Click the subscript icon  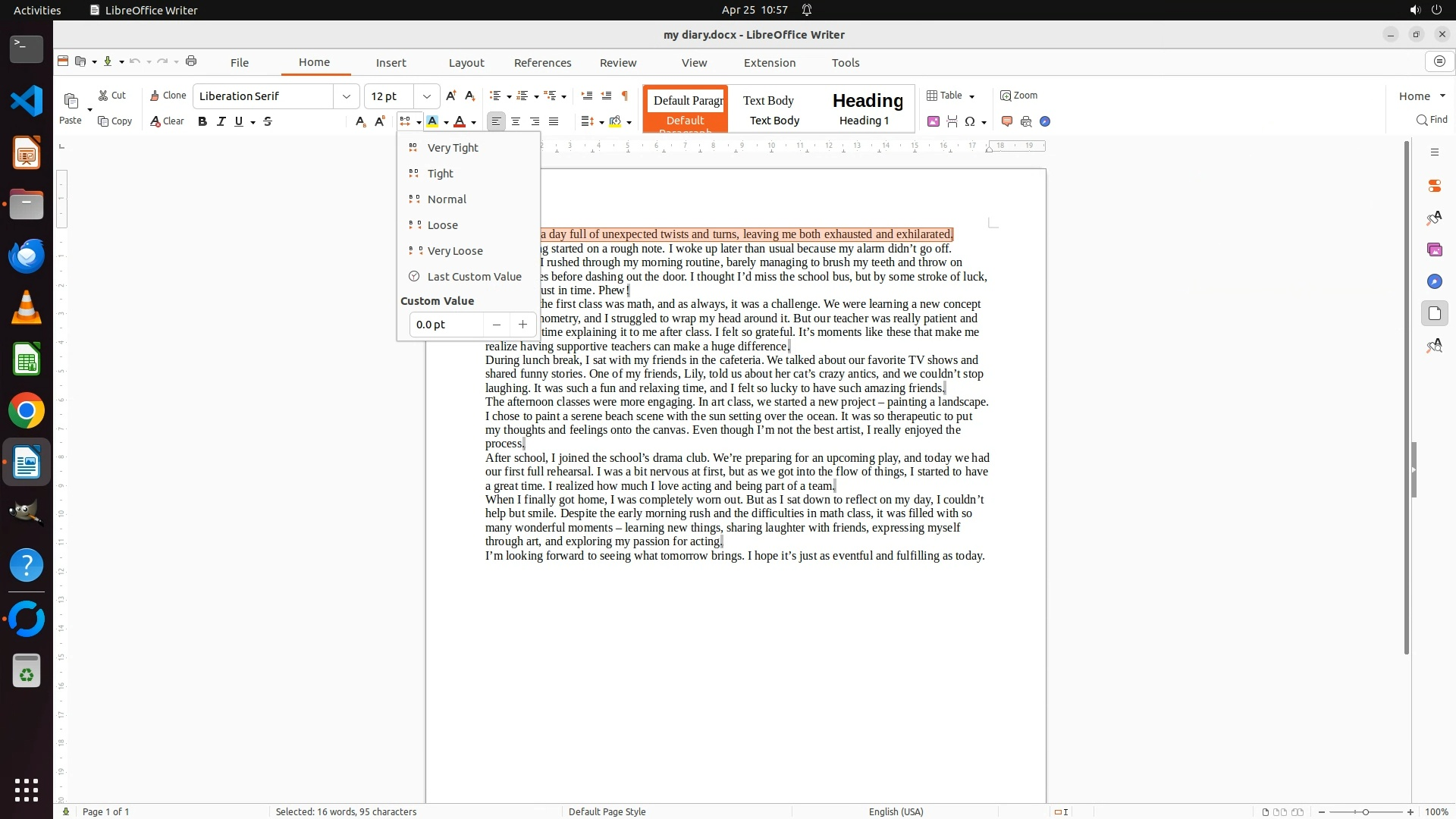(x=360, y=121)
